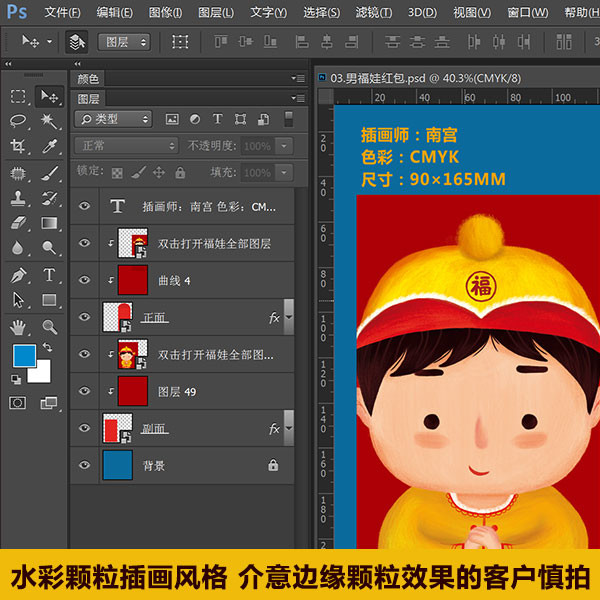
Task: Open the 不透明度 opacity dropdown arrow
Action: [284, 146]
